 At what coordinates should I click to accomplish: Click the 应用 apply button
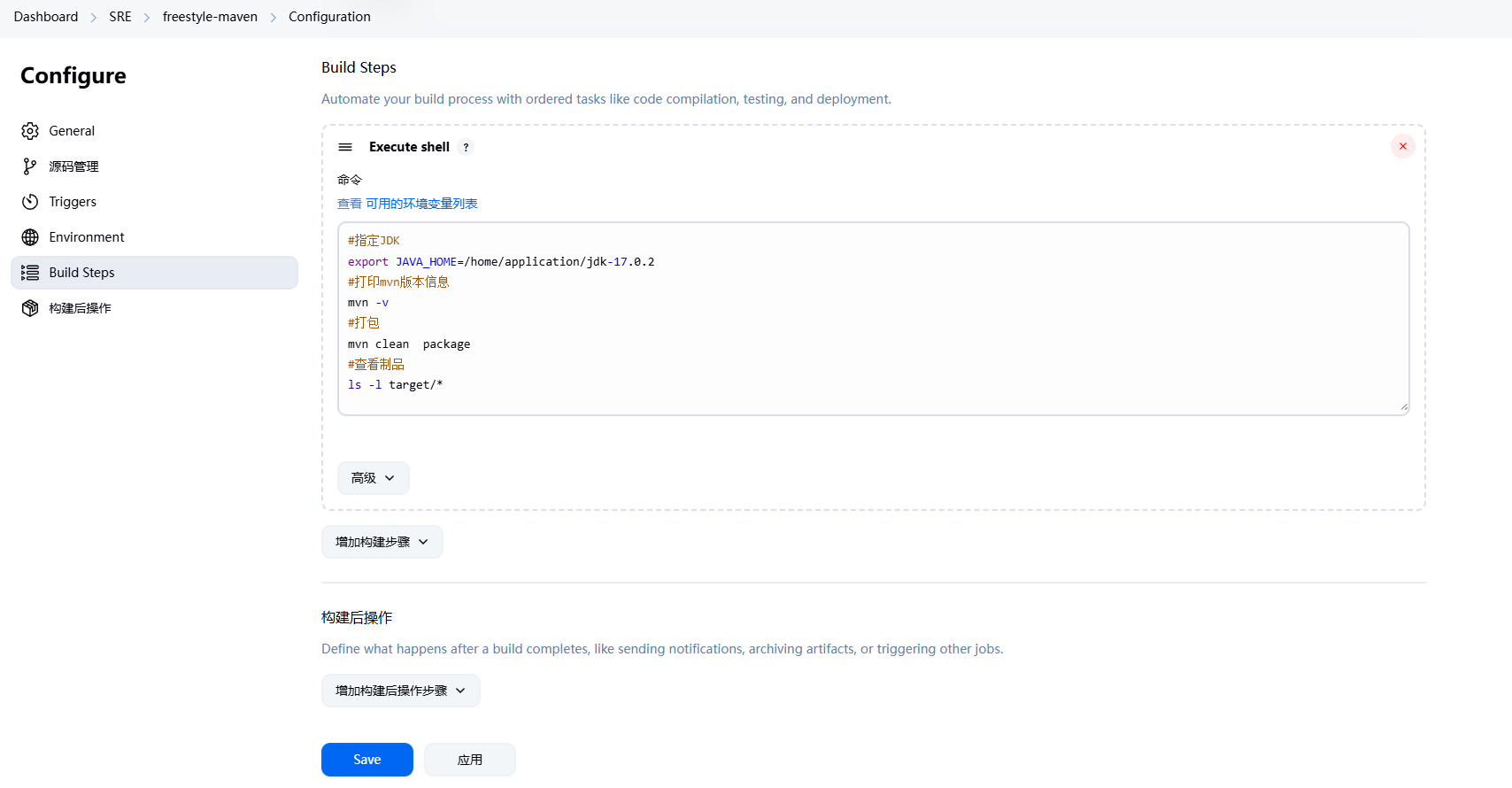(469, 760)
